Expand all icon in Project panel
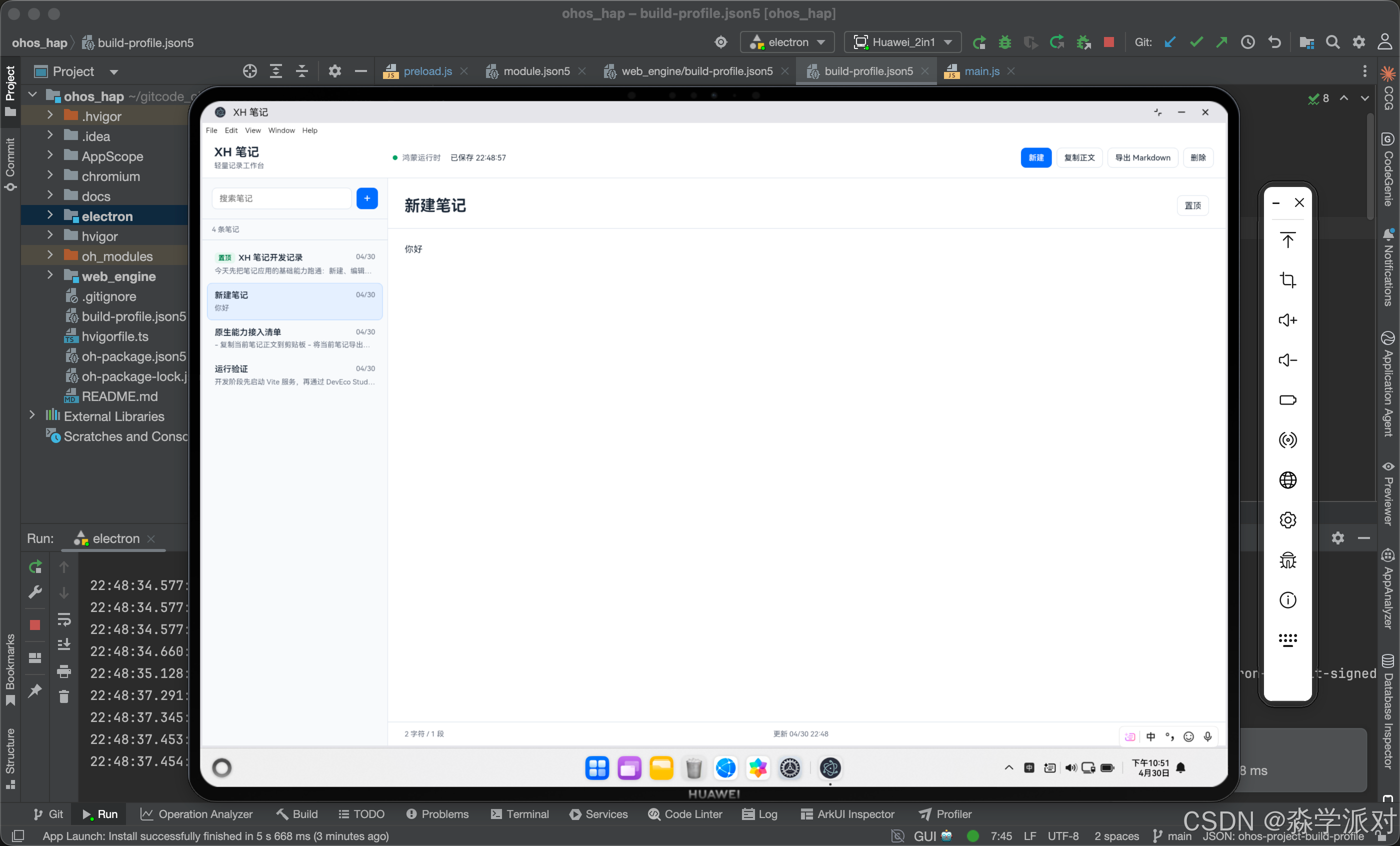 275,71
